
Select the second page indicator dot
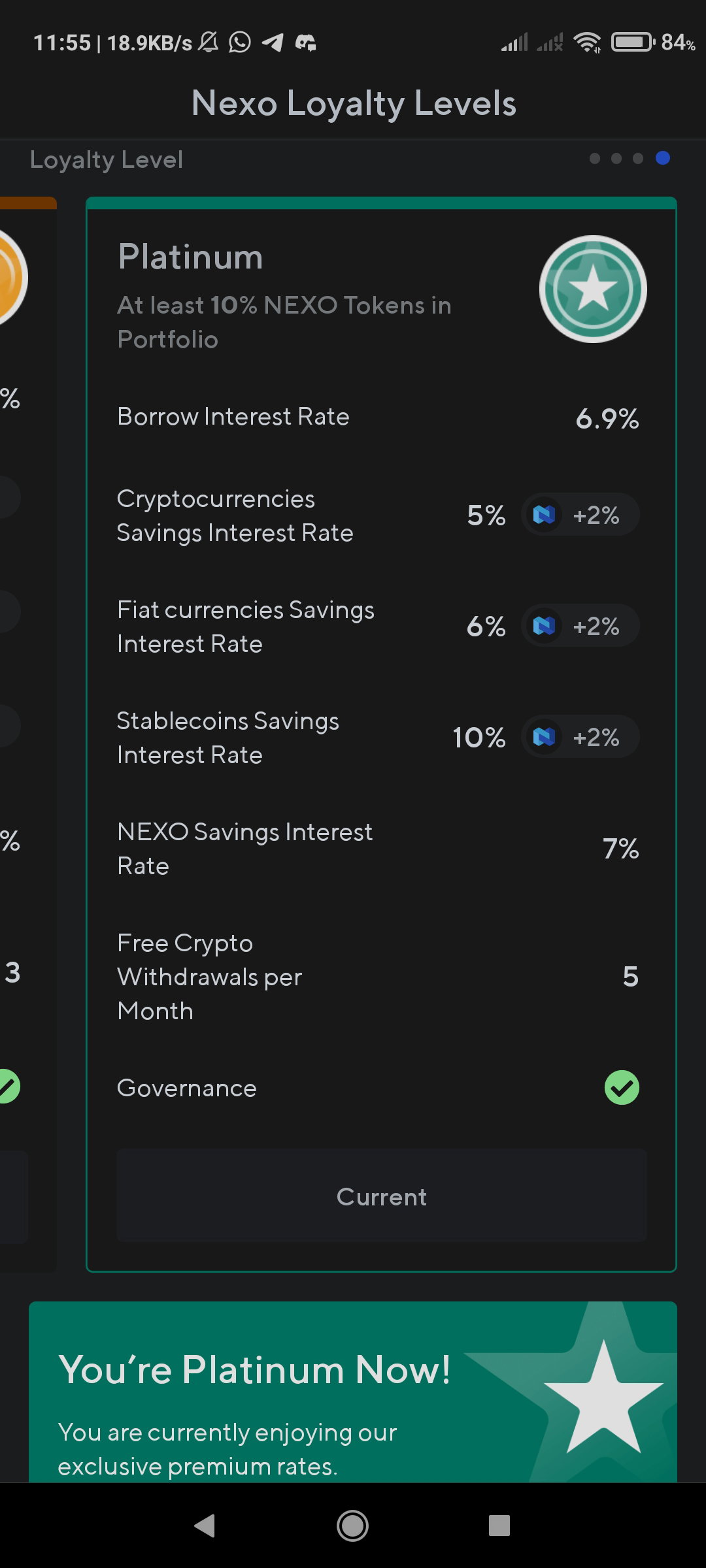pyautogui.click(x=616, y=158)
